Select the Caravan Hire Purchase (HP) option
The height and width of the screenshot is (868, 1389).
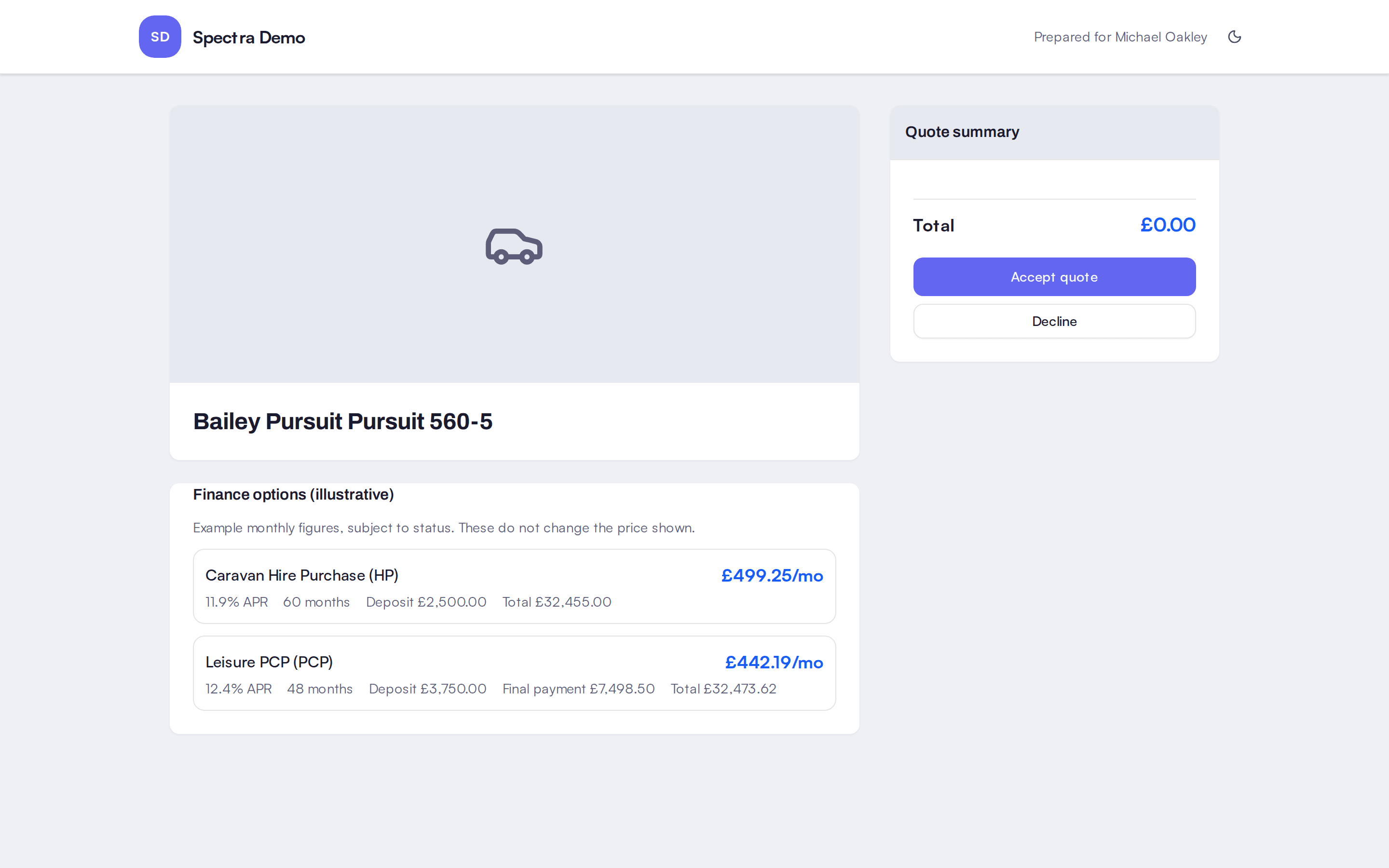(x=514, y=586)
